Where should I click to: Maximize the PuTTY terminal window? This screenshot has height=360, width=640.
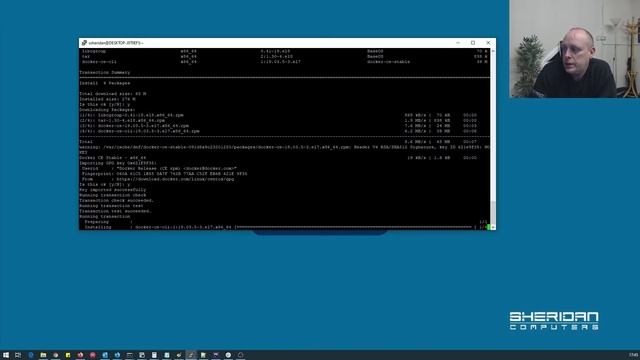pos(473,43)
